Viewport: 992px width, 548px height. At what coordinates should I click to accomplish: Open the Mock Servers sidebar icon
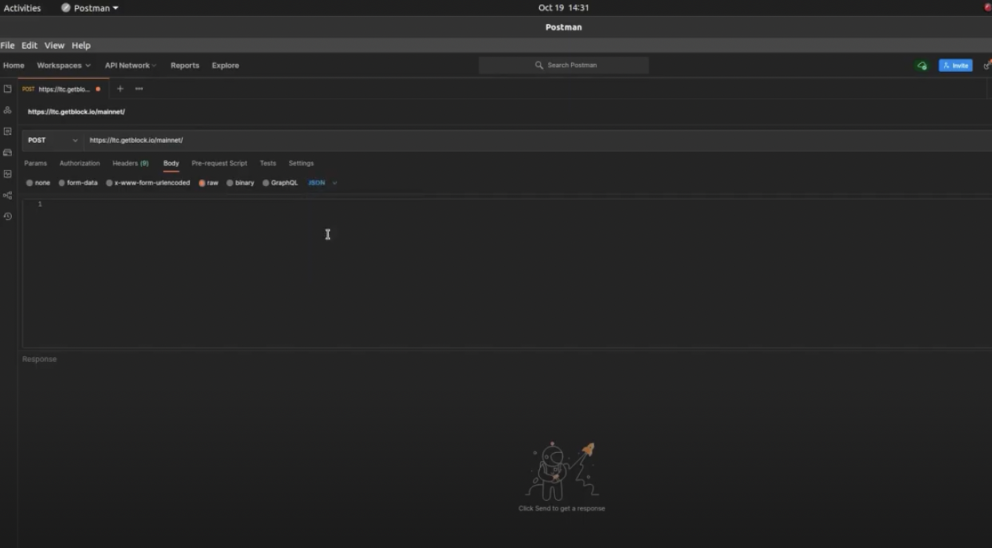pos(8,153)
